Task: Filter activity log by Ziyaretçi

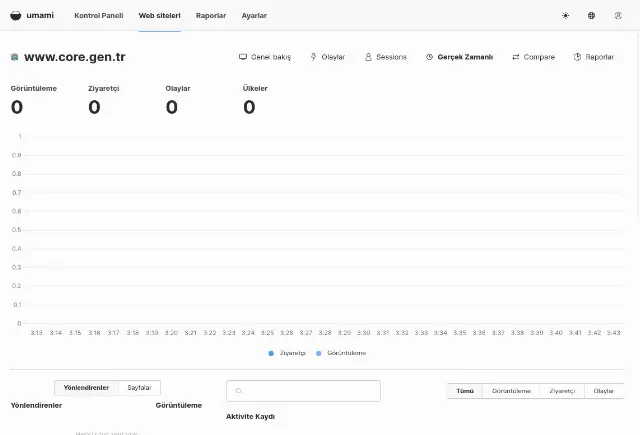Action: coord(562,391)
